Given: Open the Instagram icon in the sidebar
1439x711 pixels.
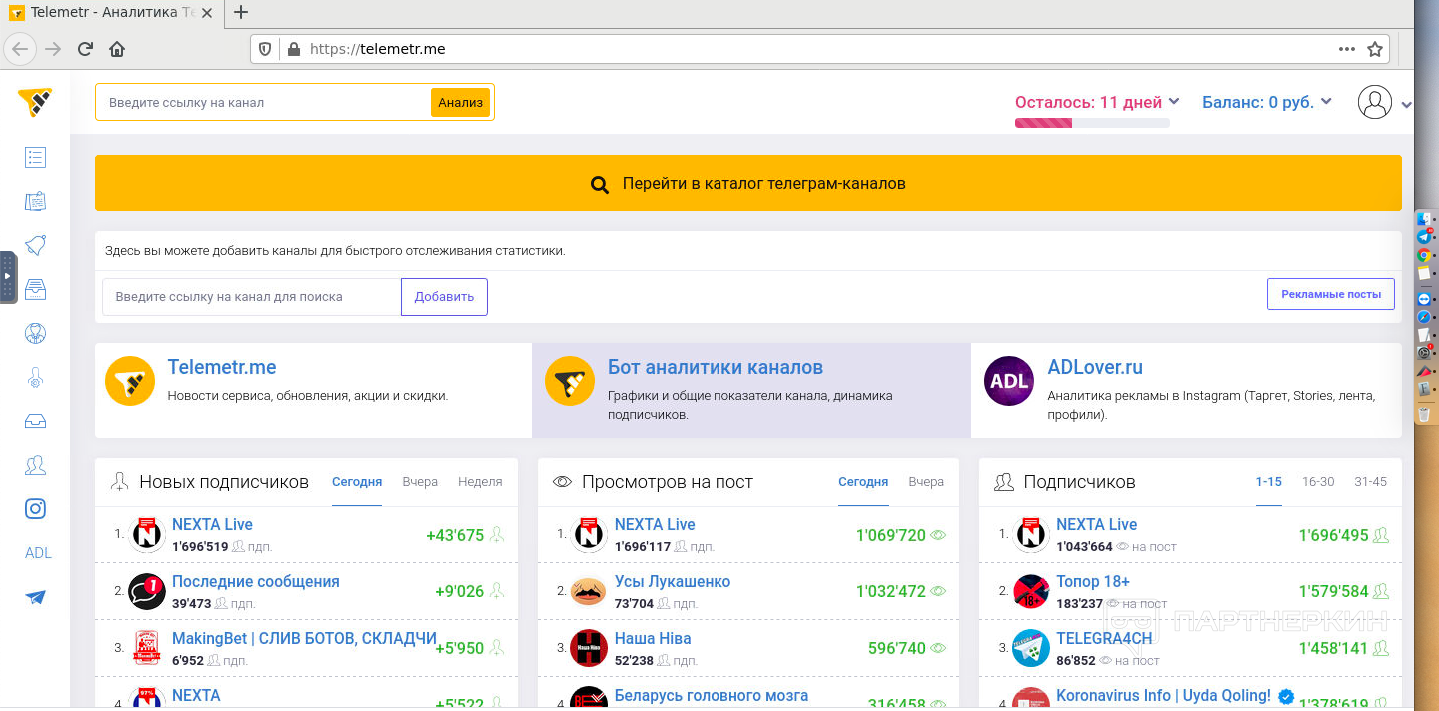Looking at the screenshot, I should tap(35, 509).
